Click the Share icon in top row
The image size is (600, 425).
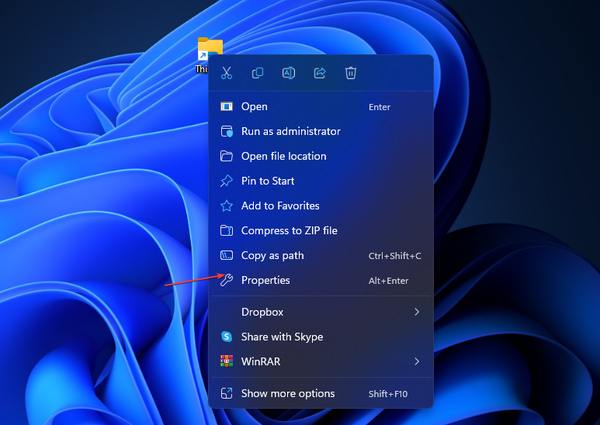tap(320, 73)
